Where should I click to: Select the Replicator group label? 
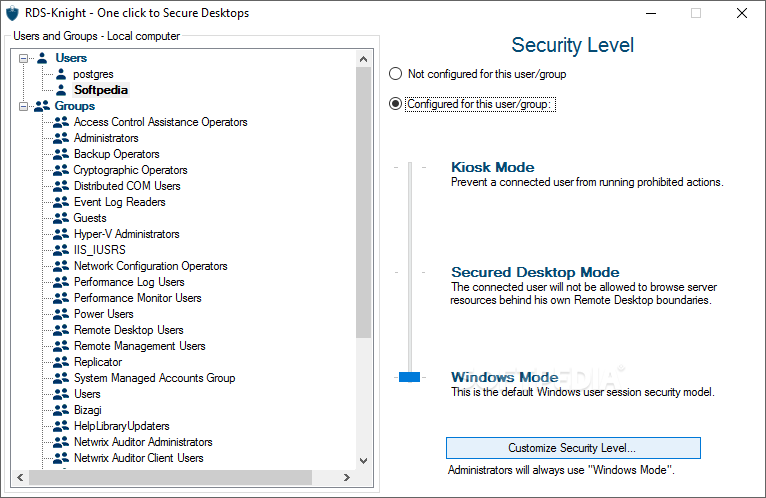[98, 362]
